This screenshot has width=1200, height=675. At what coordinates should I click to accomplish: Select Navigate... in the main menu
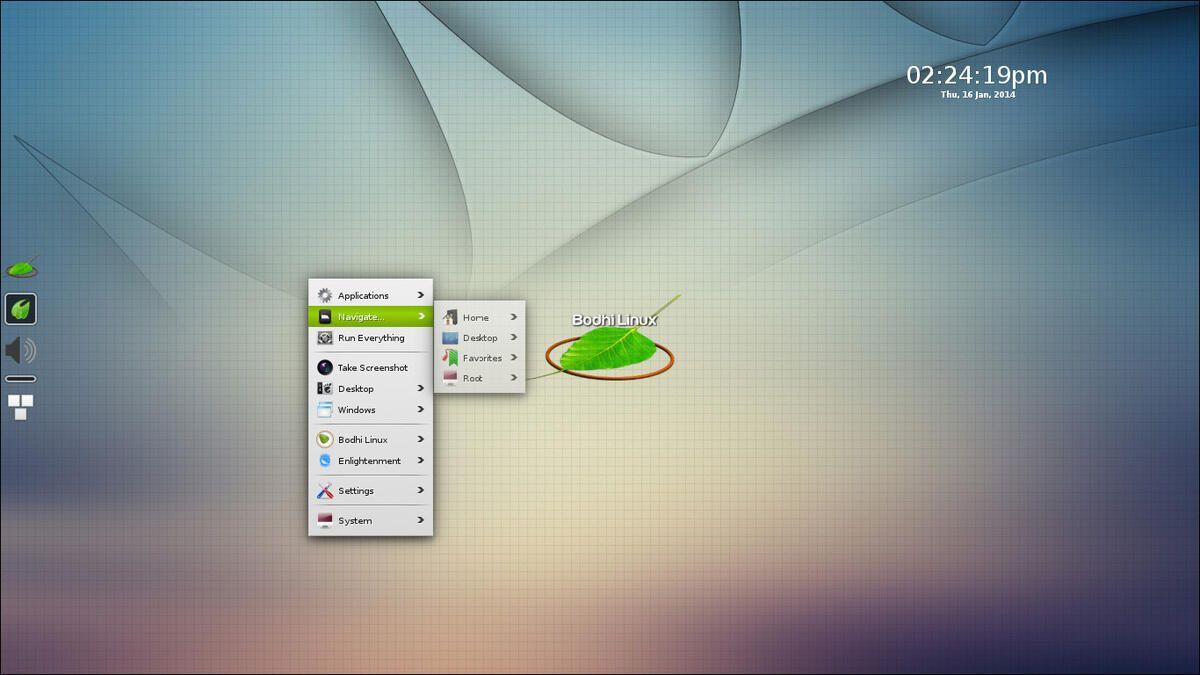tap(371, 316)
